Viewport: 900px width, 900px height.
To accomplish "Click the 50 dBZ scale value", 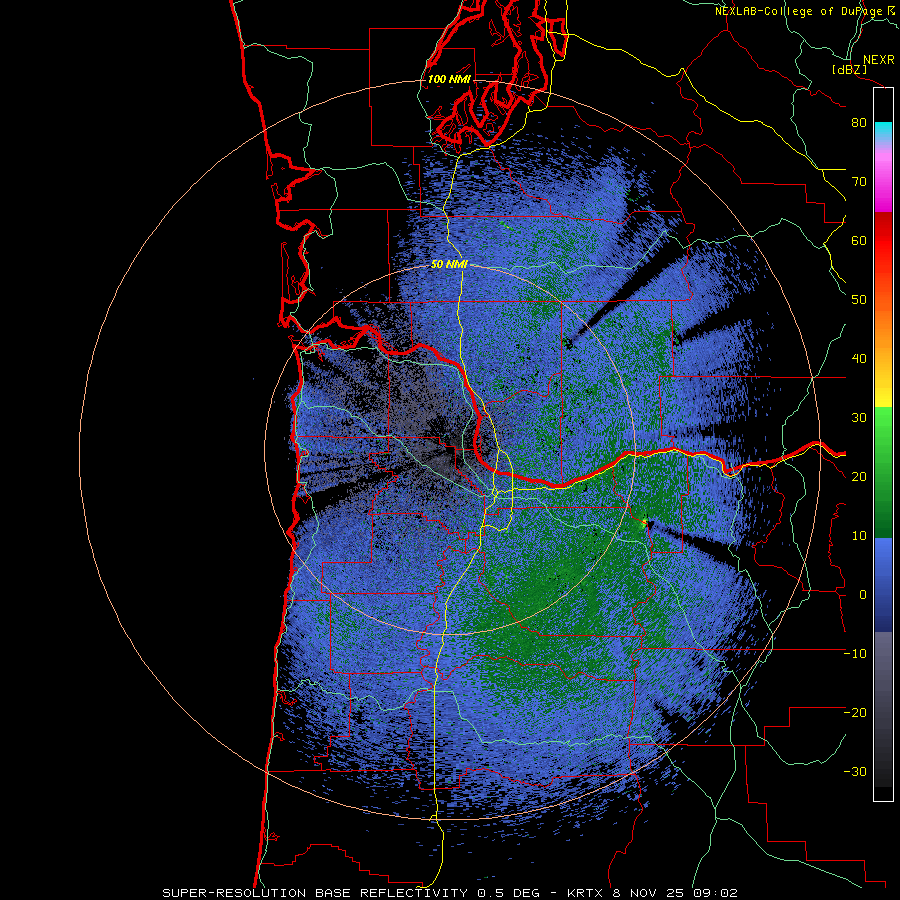I will pyautogui.click(x=859, y=300).
